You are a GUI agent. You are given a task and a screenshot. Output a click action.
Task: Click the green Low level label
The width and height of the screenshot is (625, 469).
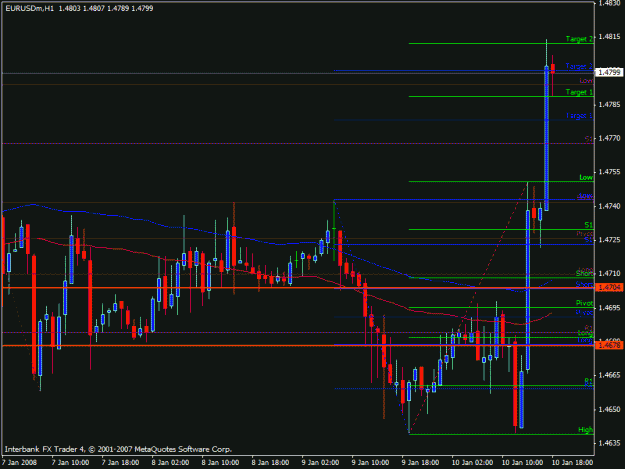click(586, 177)
